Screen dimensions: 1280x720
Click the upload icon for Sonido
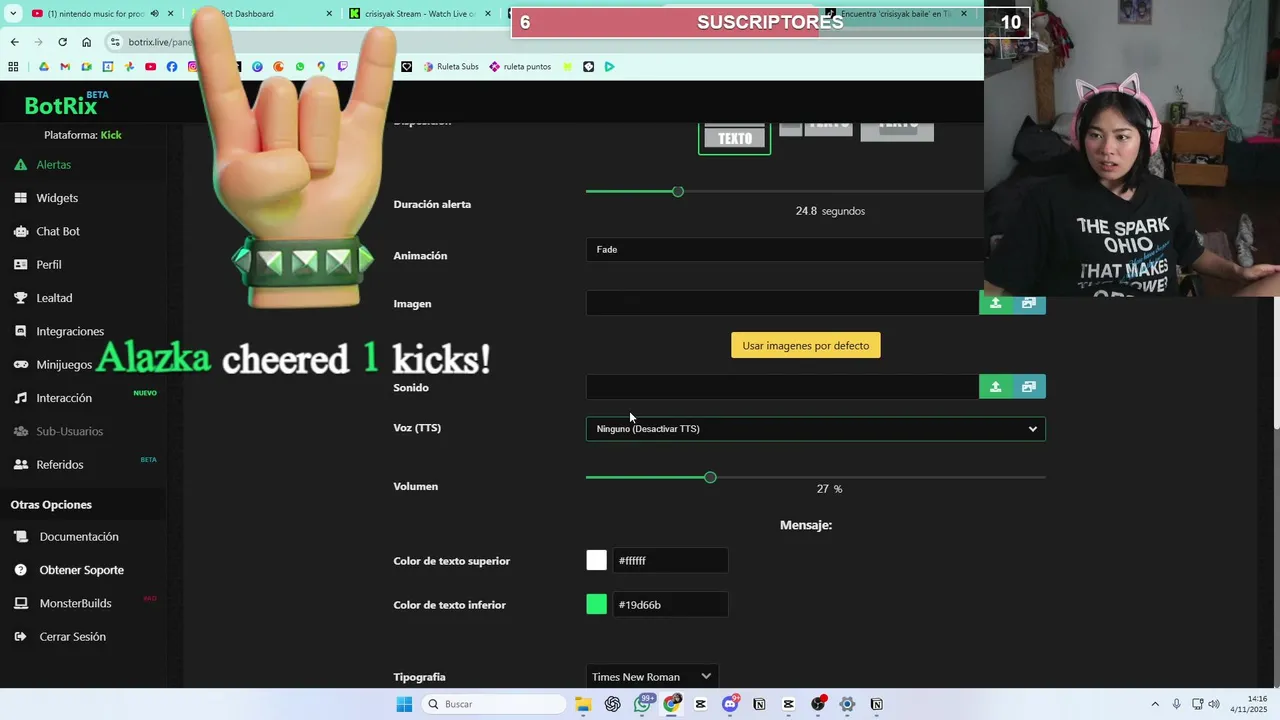995,387
